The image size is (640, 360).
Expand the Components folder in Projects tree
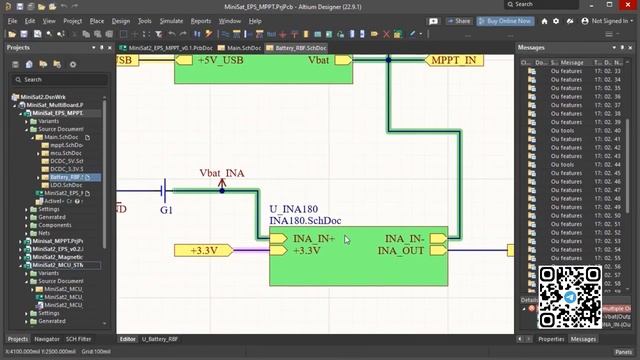27,225
